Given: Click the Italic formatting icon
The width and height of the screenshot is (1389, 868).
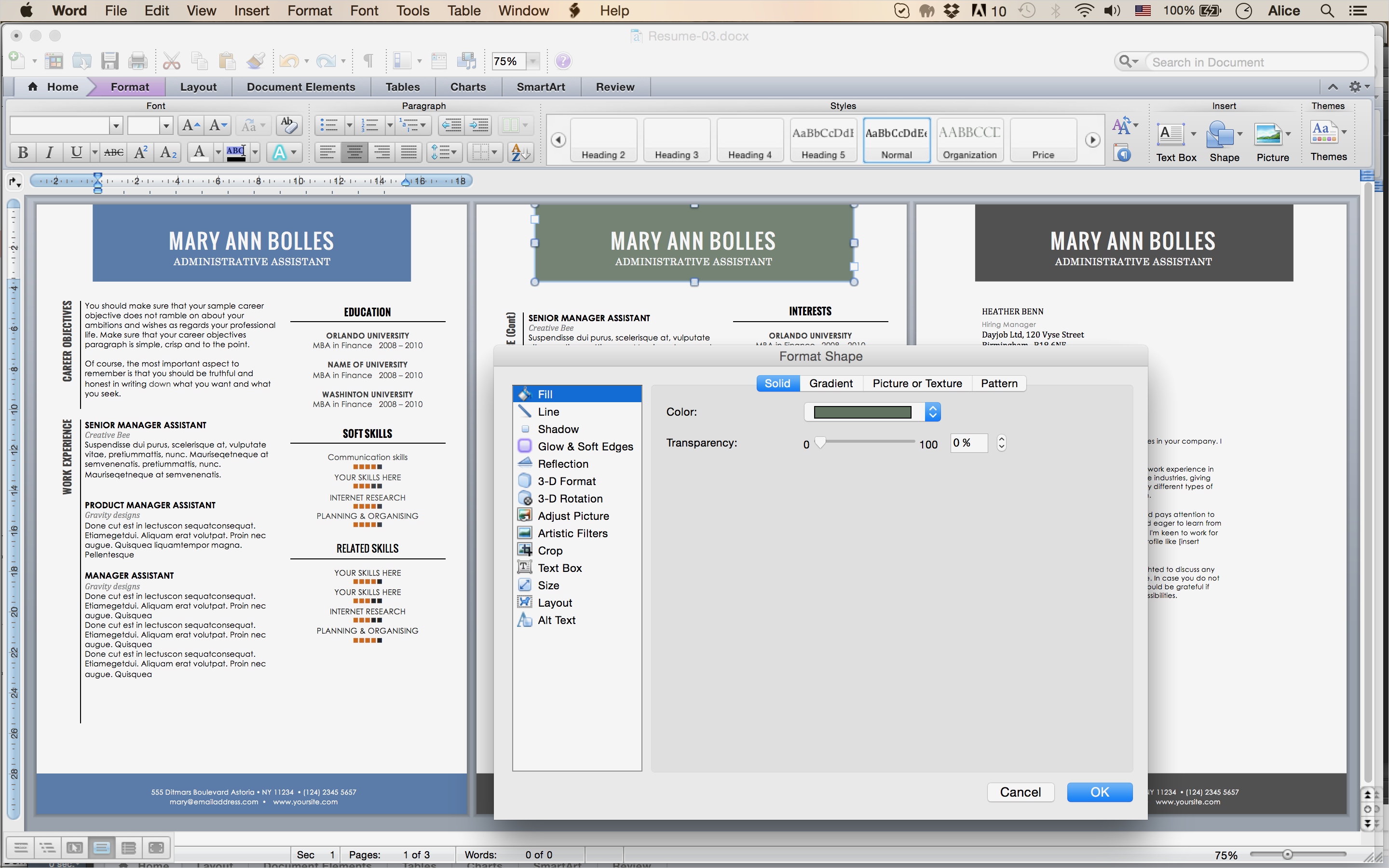Looking at the screenshot, I should point(49,152).
